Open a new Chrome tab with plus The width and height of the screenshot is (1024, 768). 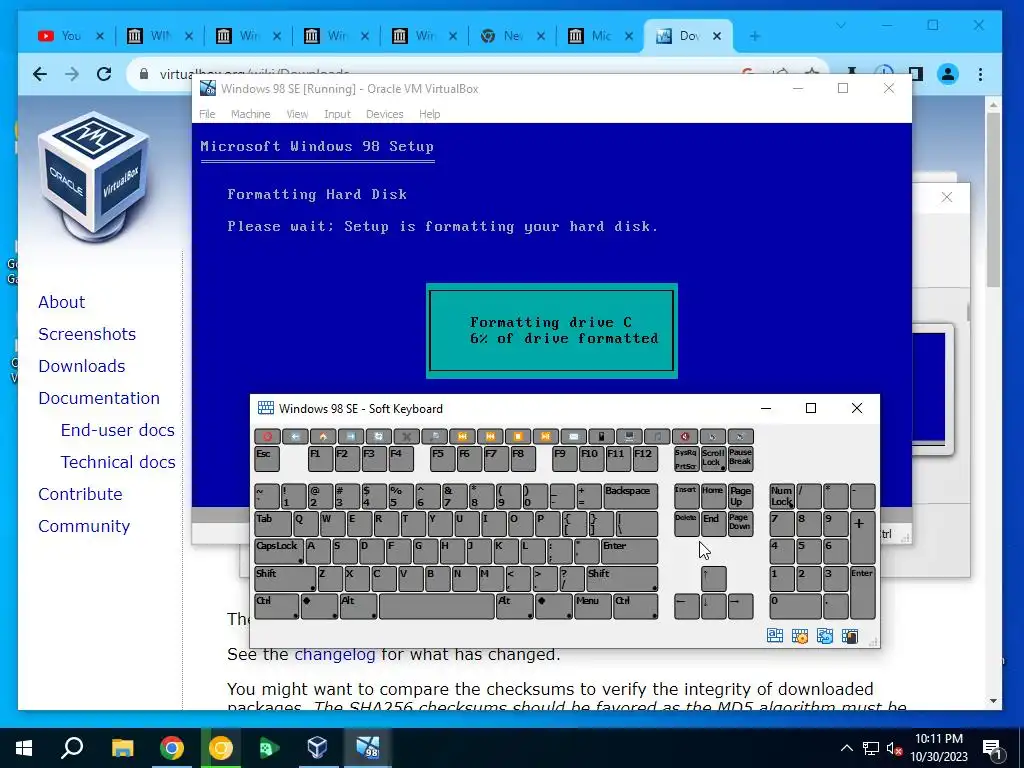click(x=755, y=36)
